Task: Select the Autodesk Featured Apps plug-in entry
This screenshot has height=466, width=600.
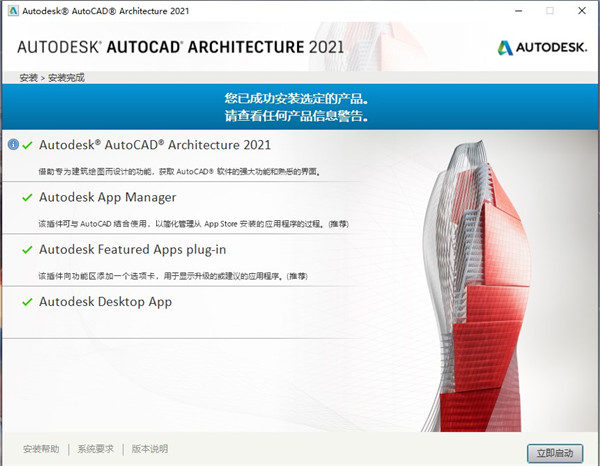Action: point(133,250)
